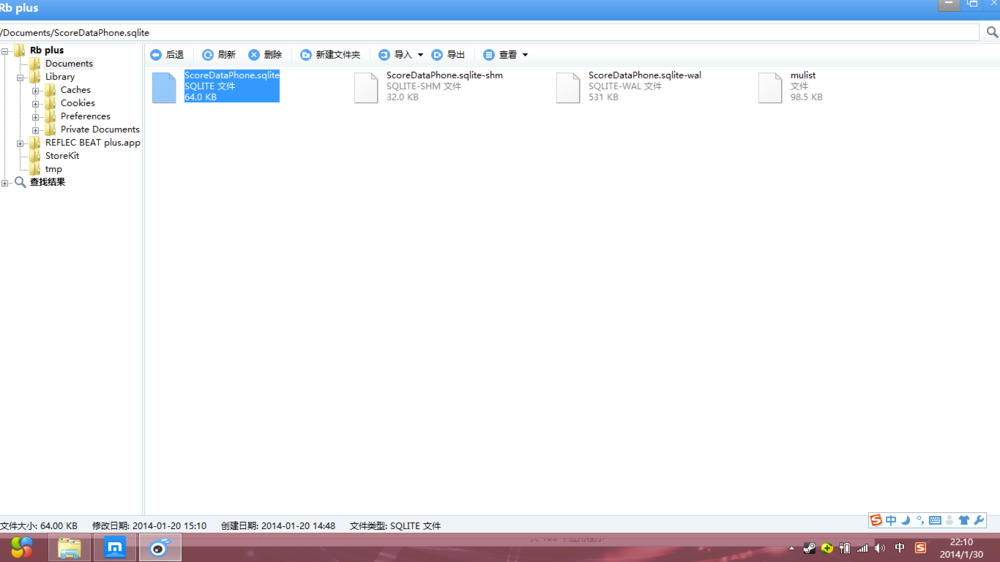
Task: Select the ScoreDataPhone.sqlite-shm file icon
Action: pyautogui.click(x=366, y=87)
